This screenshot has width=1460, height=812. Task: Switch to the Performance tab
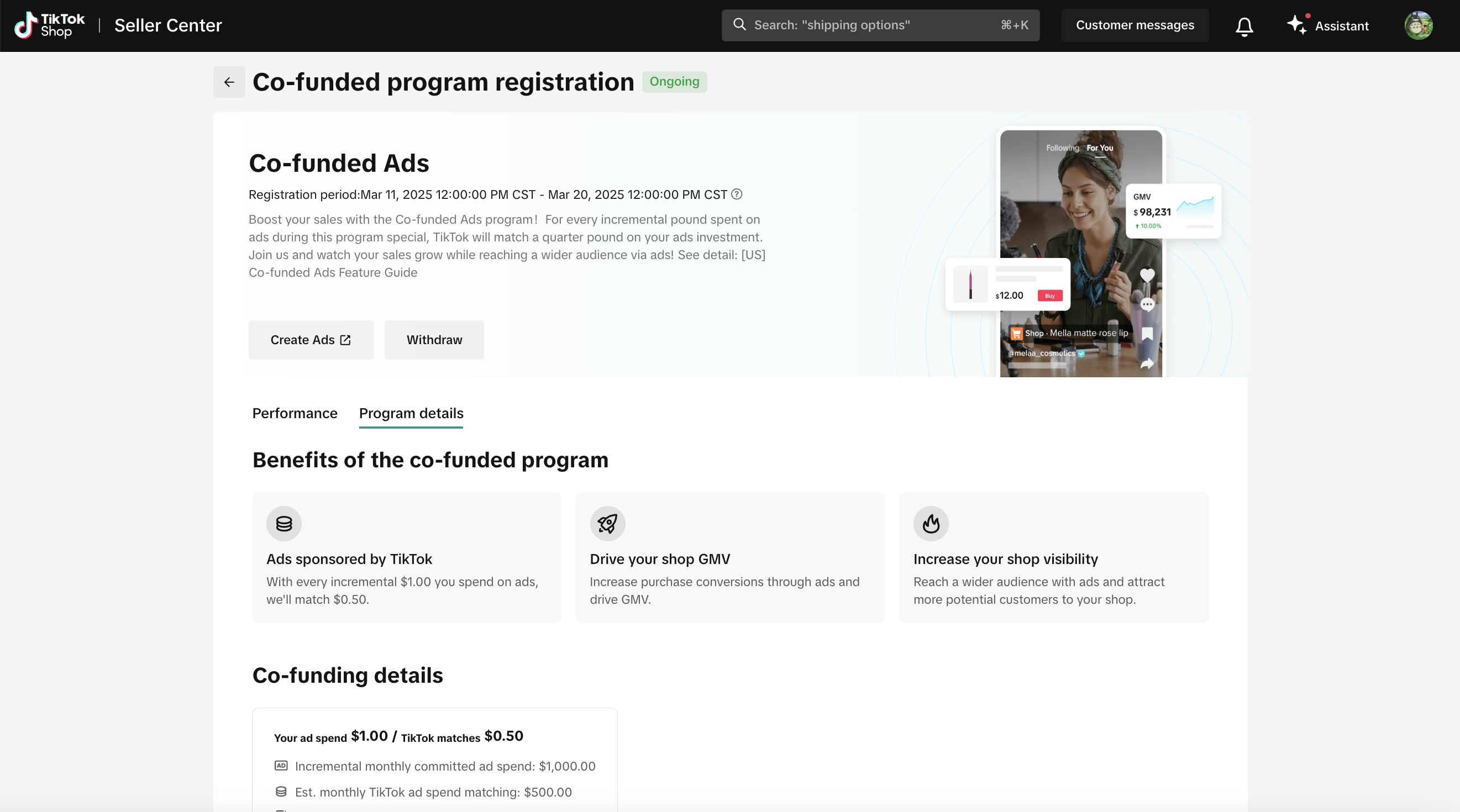tap(294, 413)
